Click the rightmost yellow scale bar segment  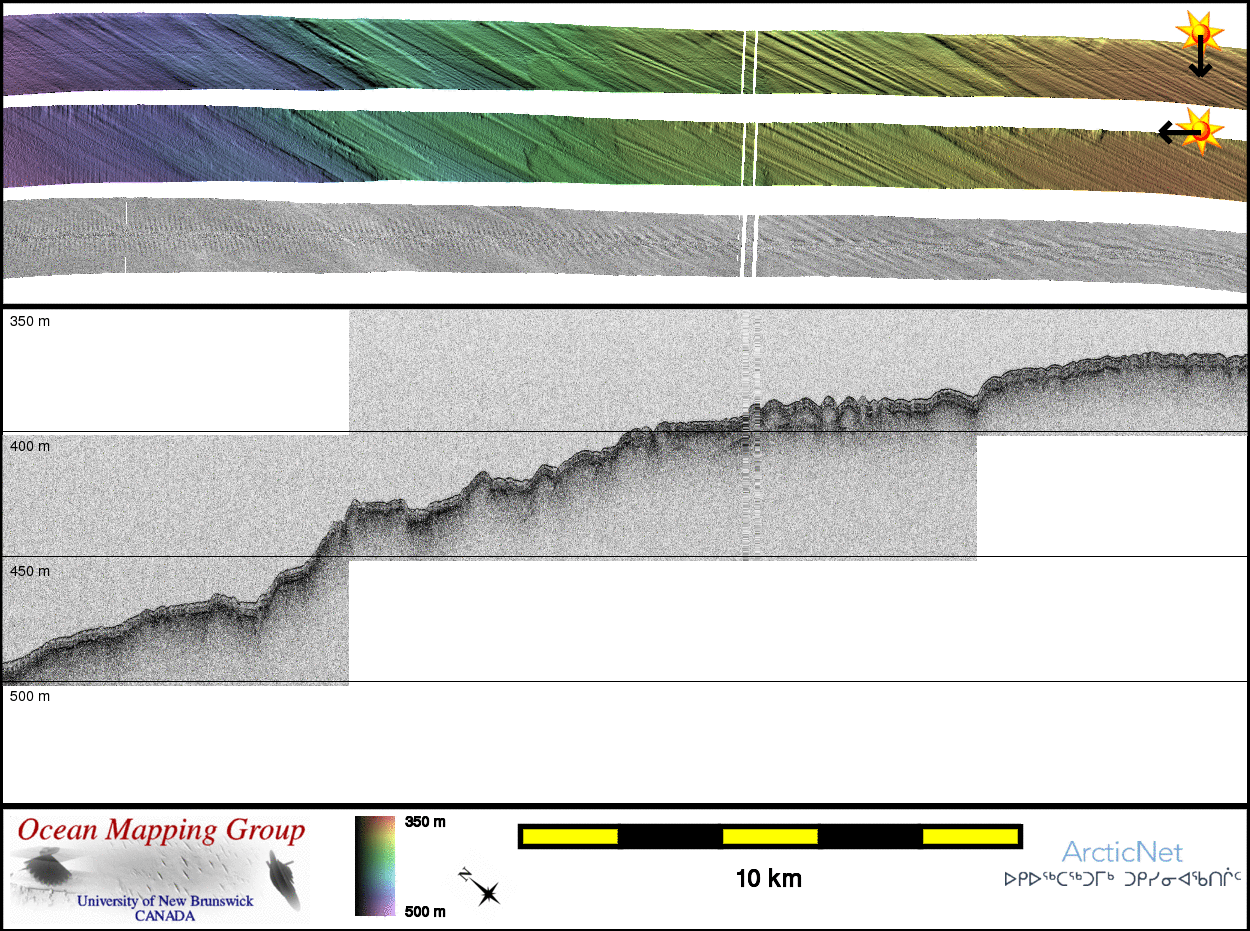[x=969, y=836]
